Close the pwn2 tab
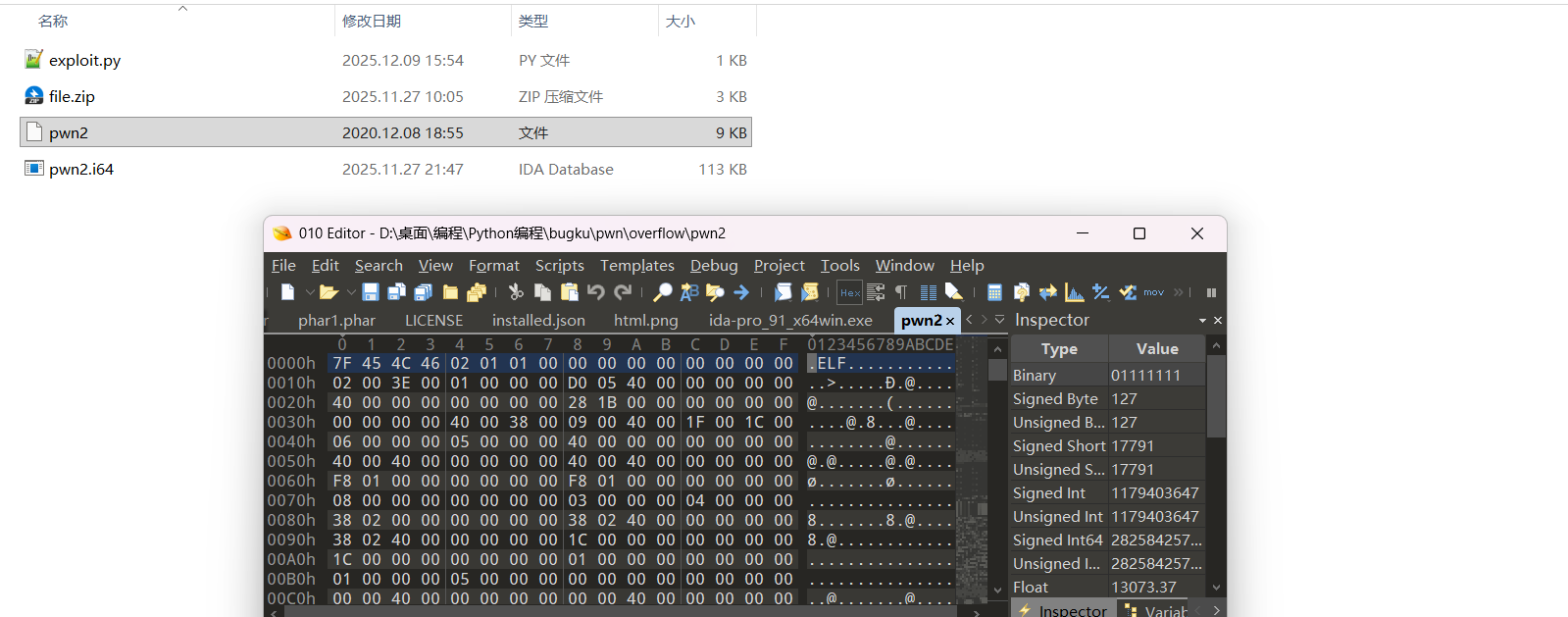1568x617 pixels. click(x=950, y=322)
